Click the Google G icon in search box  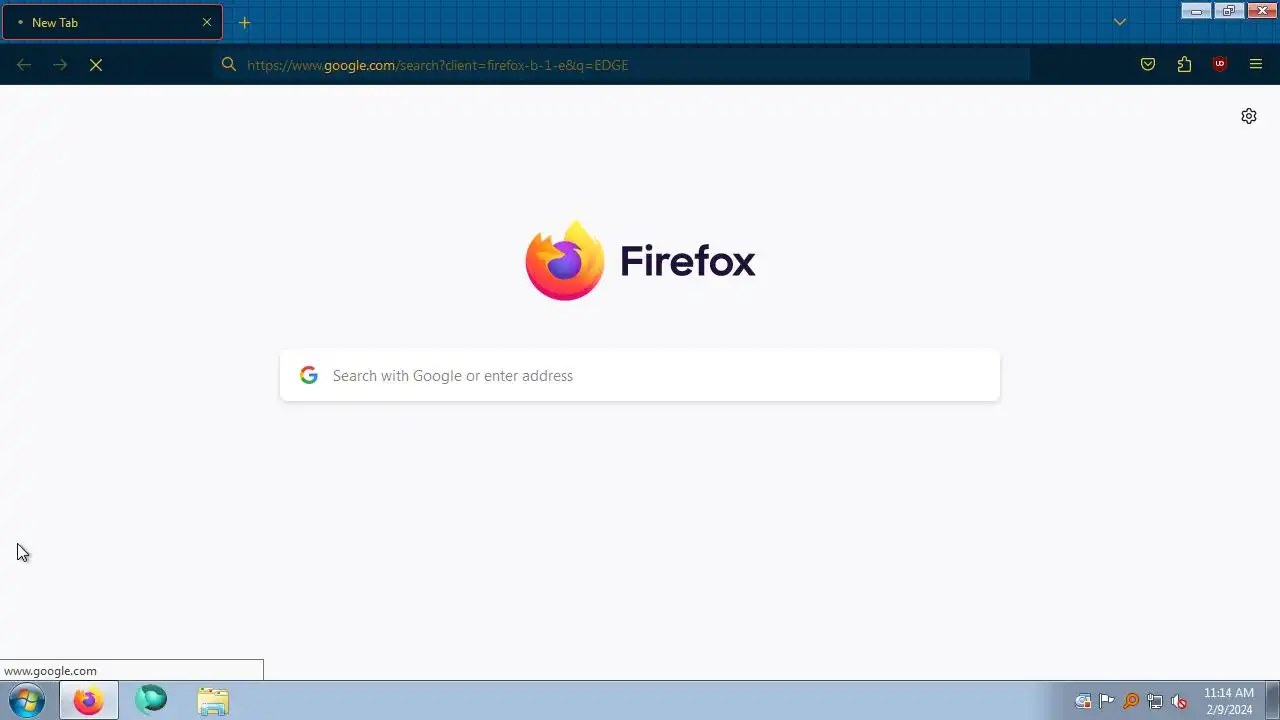pyautogui.click(x=309, y=376)
